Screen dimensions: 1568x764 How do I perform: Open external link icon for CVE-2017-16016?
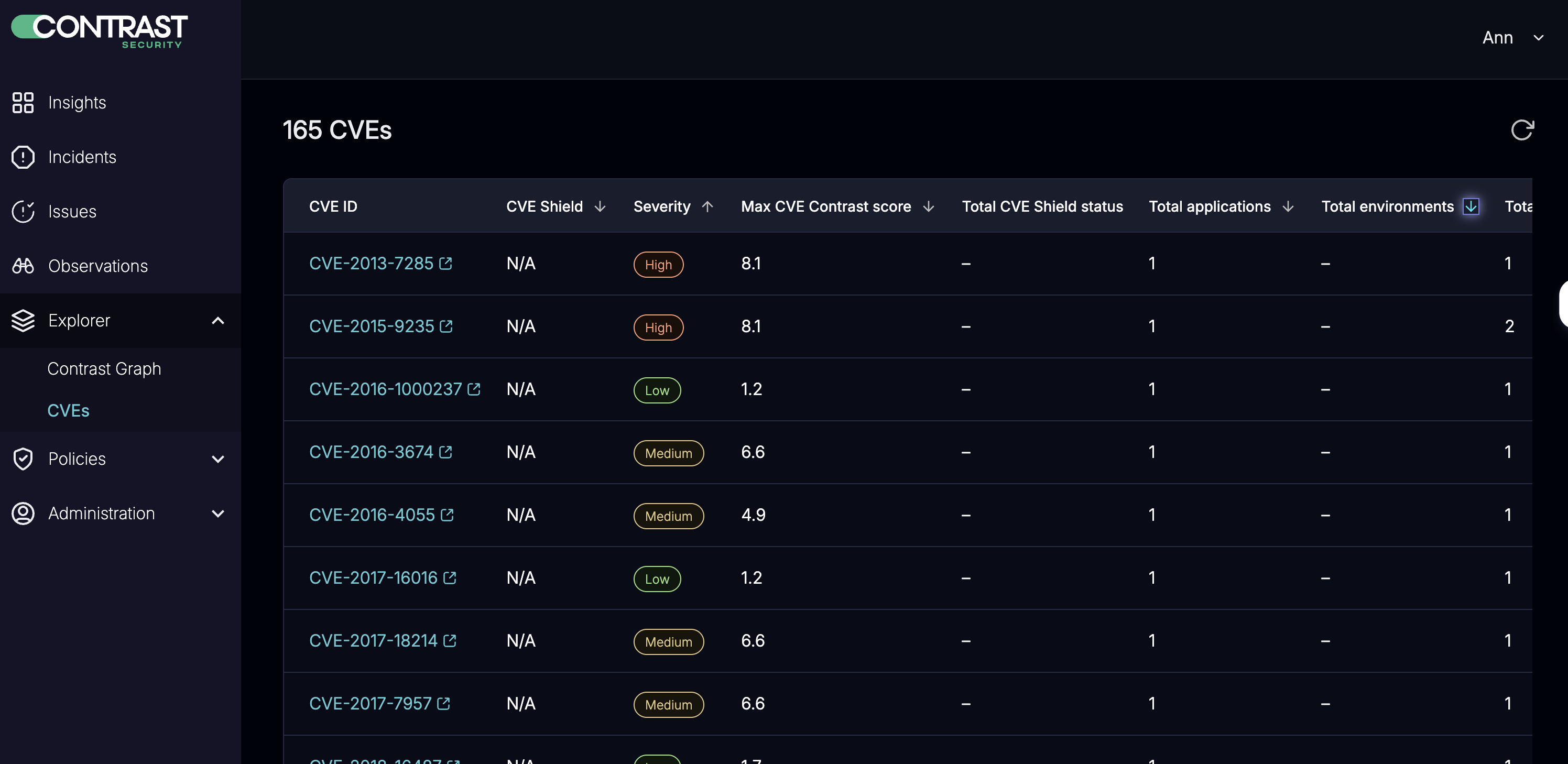pyautogui.click(x=450, y=578)
